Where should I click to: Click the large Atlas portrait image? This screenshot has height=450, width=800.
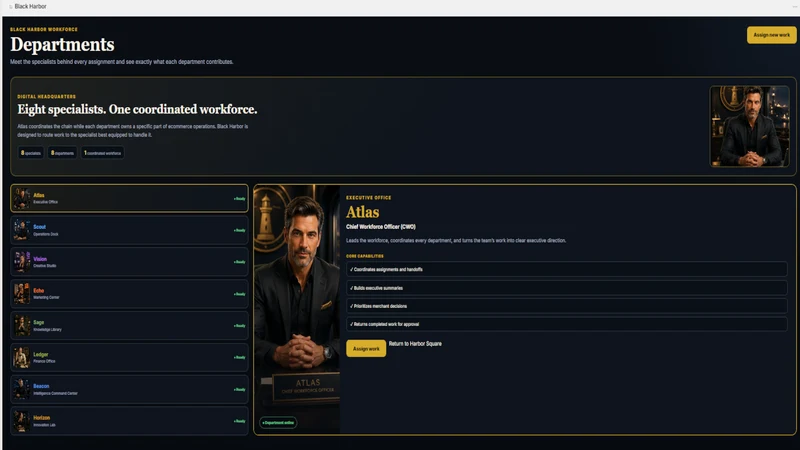point(297,310)
